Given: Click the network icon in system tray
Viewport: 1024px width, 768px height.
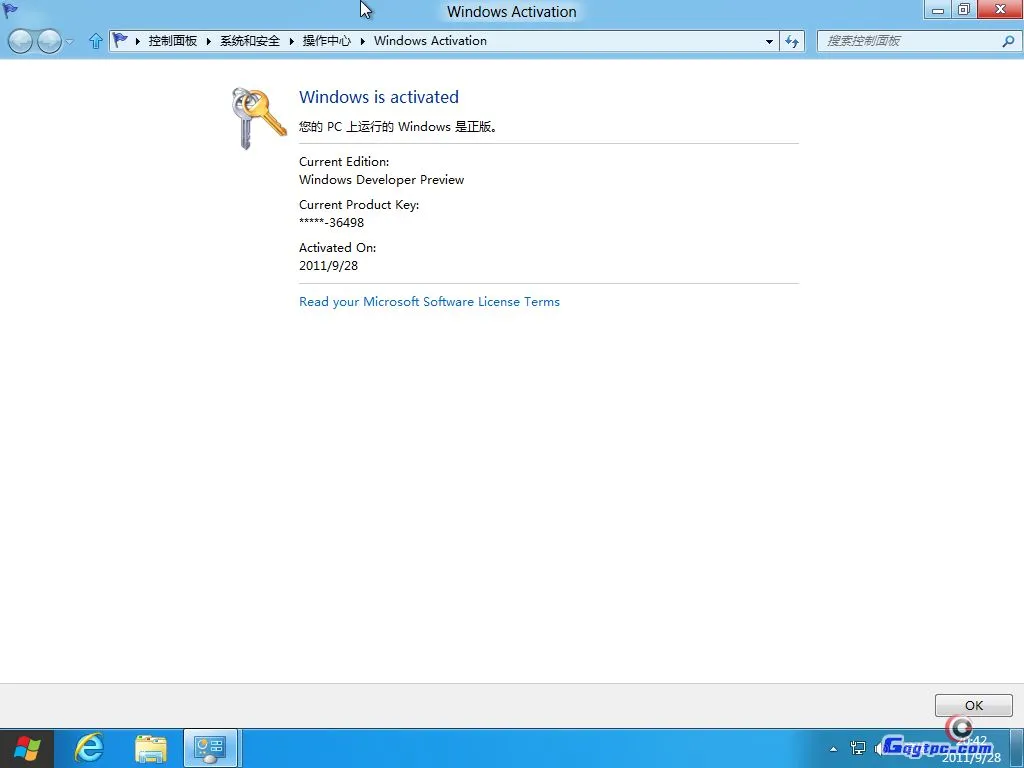Looking at the screenshot, I should tap(858, 748).
